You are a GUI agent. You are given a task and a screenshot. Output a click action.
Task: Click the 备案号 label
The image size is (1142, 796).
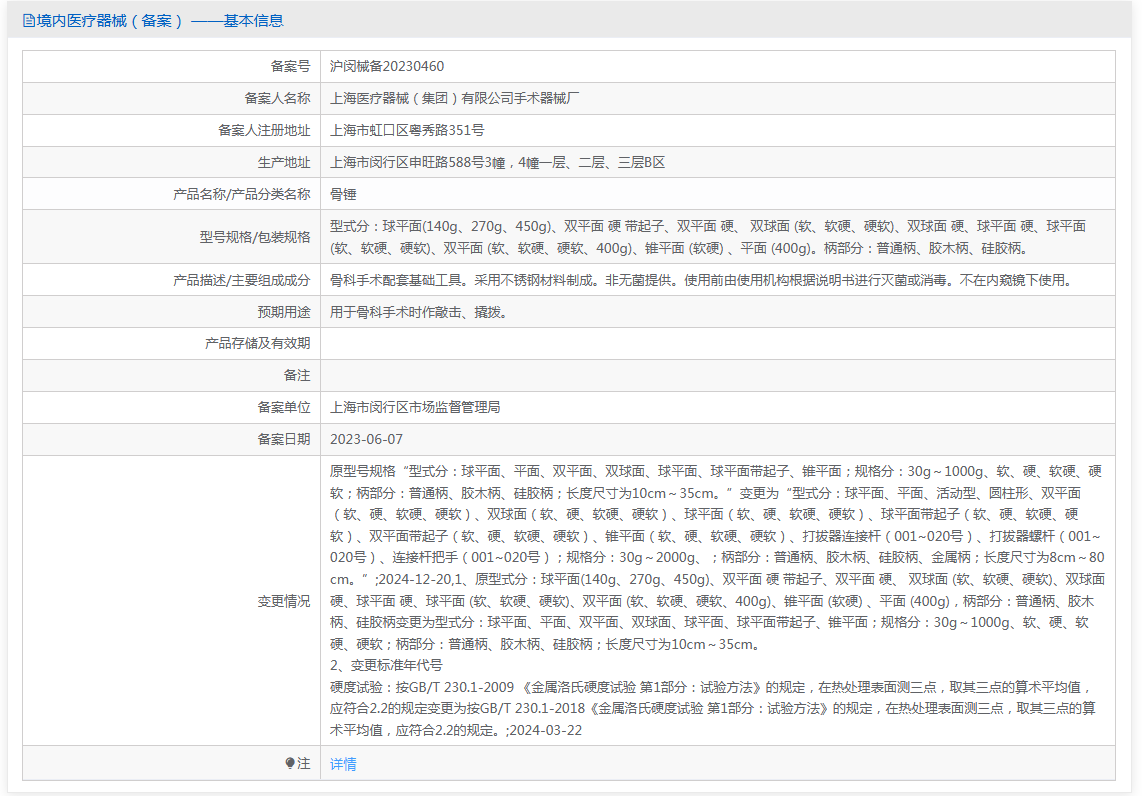291,66
